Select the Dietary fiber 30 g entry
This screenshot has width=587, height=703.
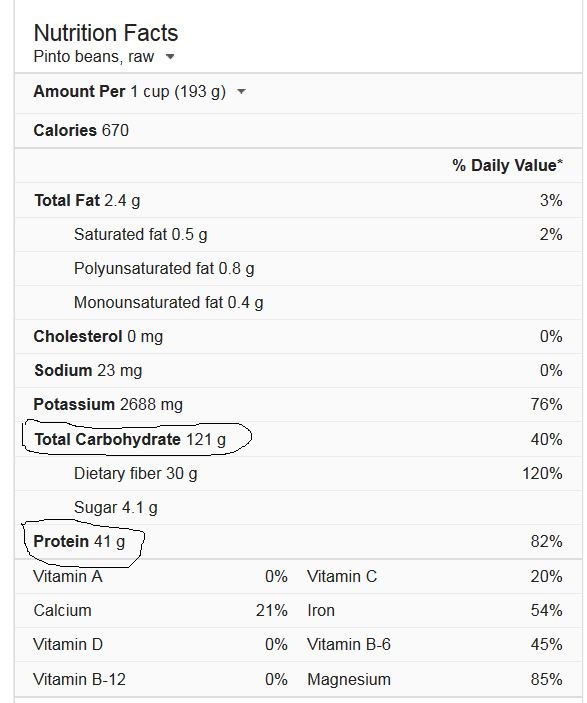pyautogui.click(x=135, y=473)
